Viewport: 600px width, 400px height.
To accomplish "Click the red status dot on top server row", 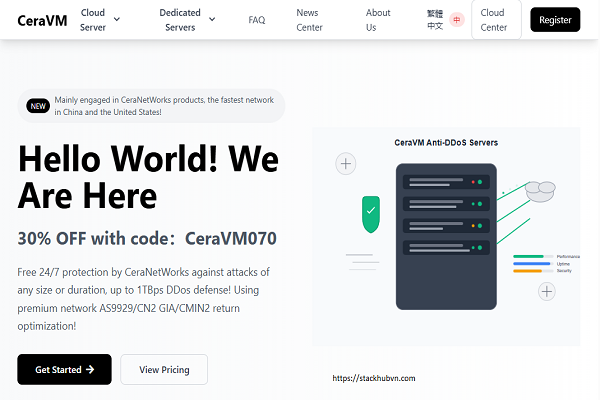I will [473, 182].
